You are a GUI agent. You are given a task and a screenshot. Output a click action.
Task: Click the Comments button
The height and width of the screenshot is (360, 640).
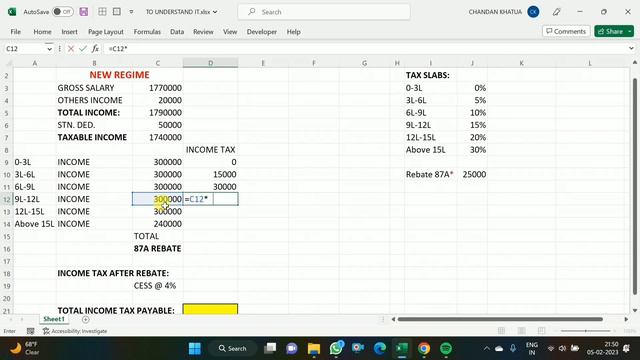tap(566, 31)
